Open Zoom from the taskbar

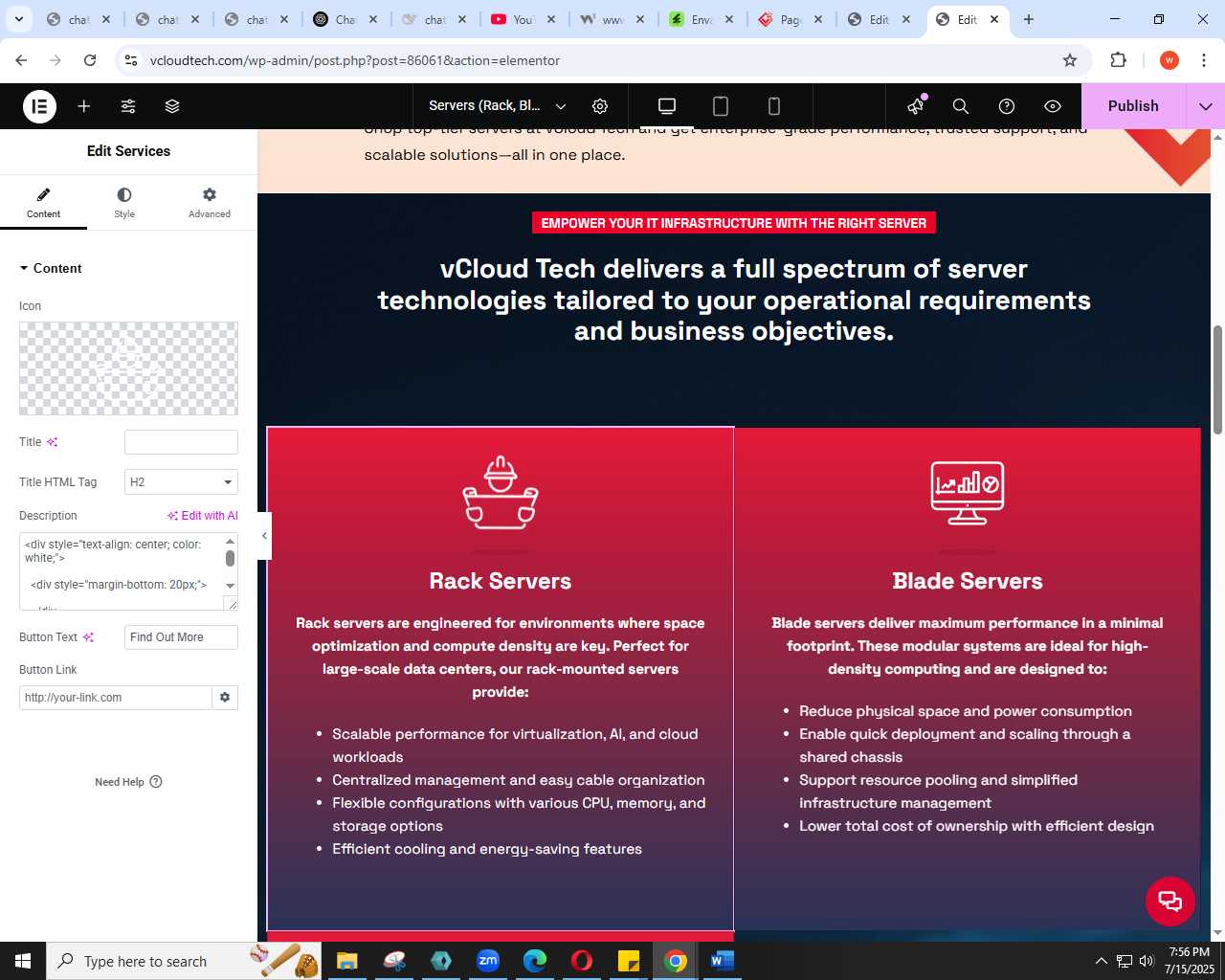pos(488,961)
